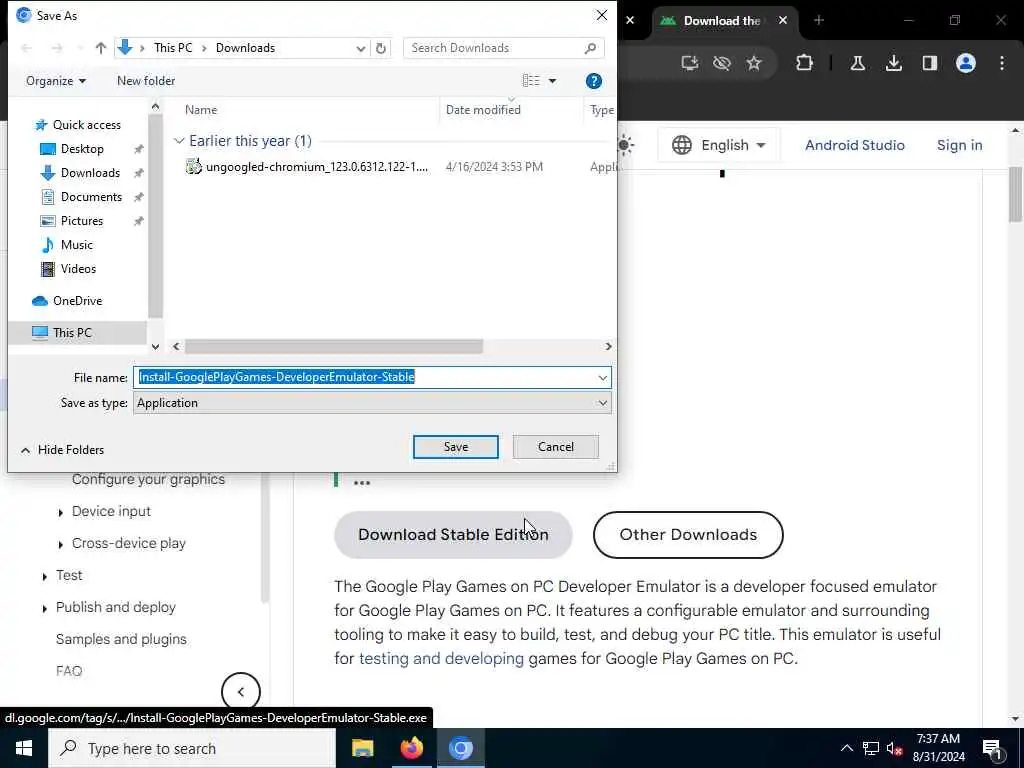Image resolution: width=1024 pixels, height=768 pixels.
Task: Select This PC in navigation pane
Action: tap(72, 332)
